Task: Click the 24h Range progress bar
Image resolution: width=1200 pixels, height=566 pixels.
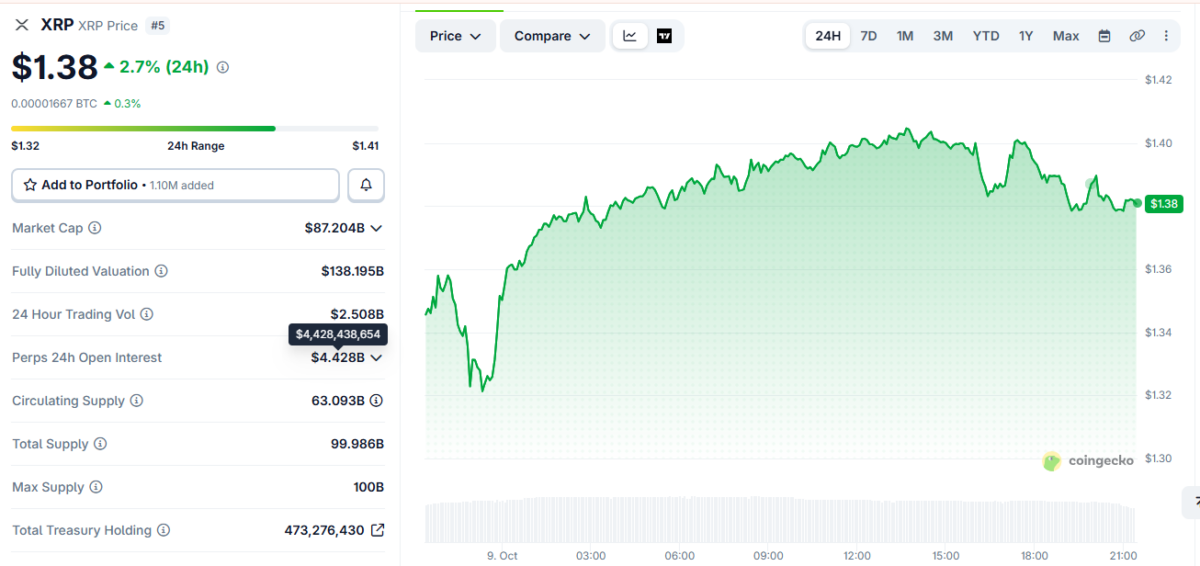Action: coord(195,128)
